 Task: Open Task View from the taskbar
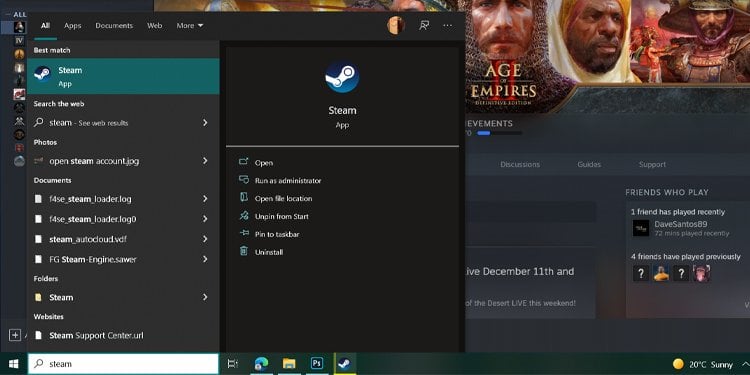tap(232, 364)
